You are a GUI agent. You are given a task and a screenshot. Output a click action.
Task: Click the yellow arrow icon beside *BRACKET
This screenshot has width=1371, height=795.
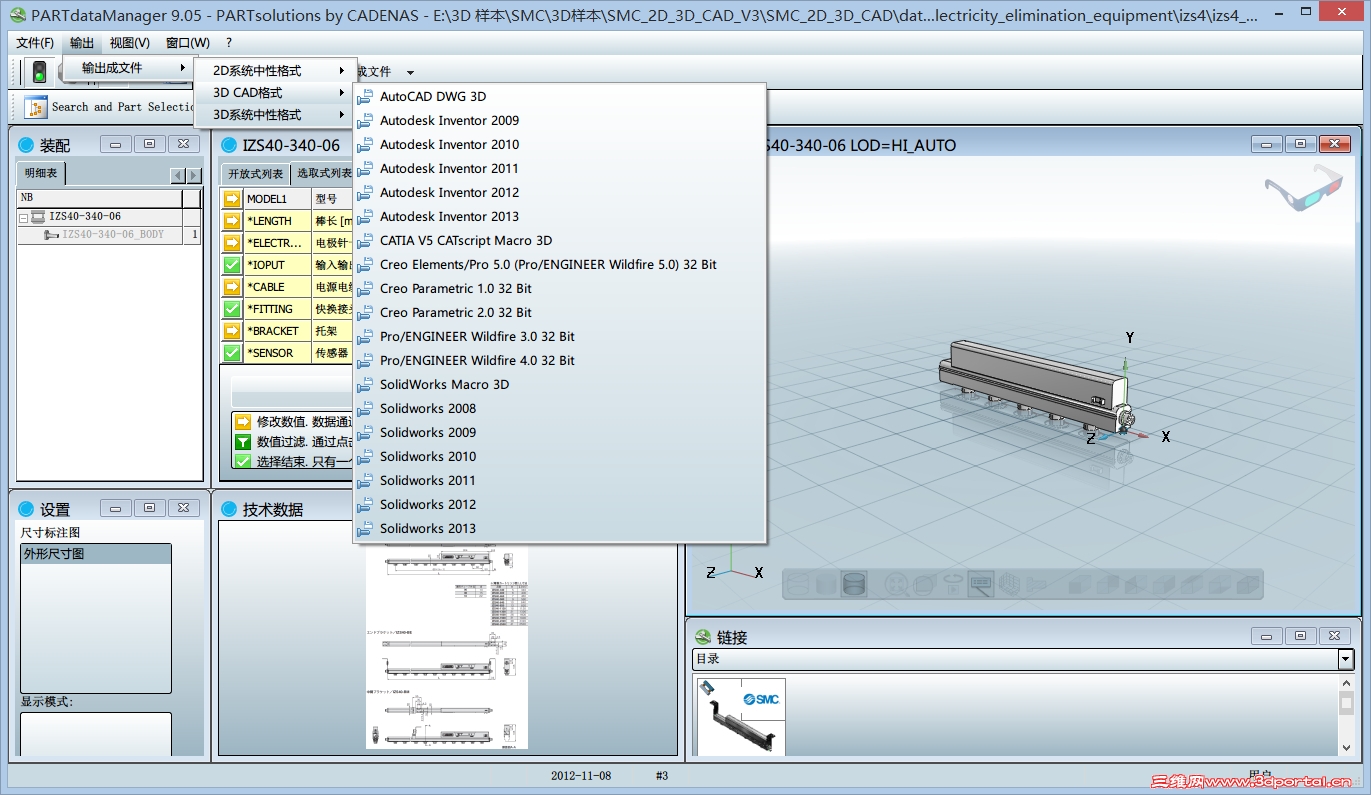232,331
